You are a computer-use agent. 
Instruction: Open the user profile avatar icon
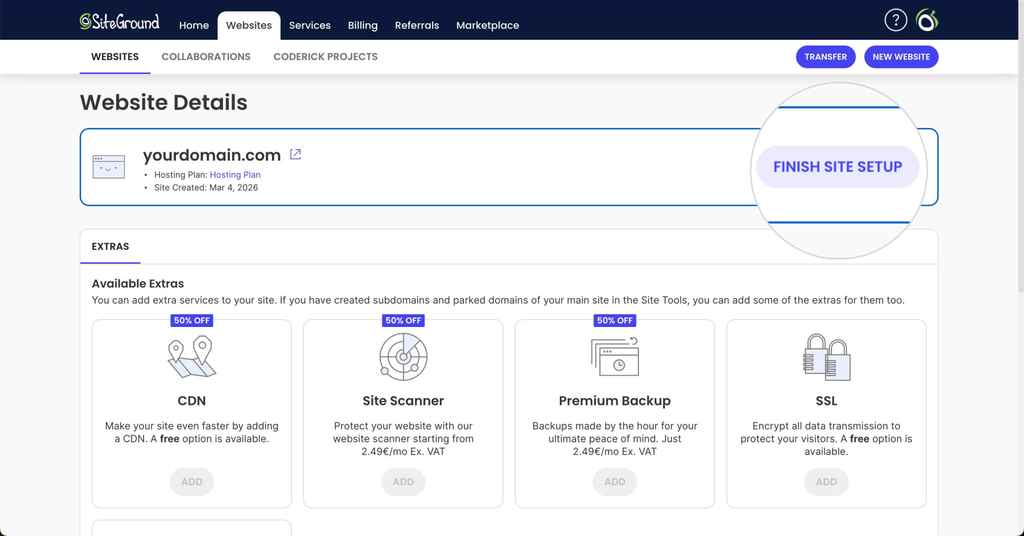[927, 20]
